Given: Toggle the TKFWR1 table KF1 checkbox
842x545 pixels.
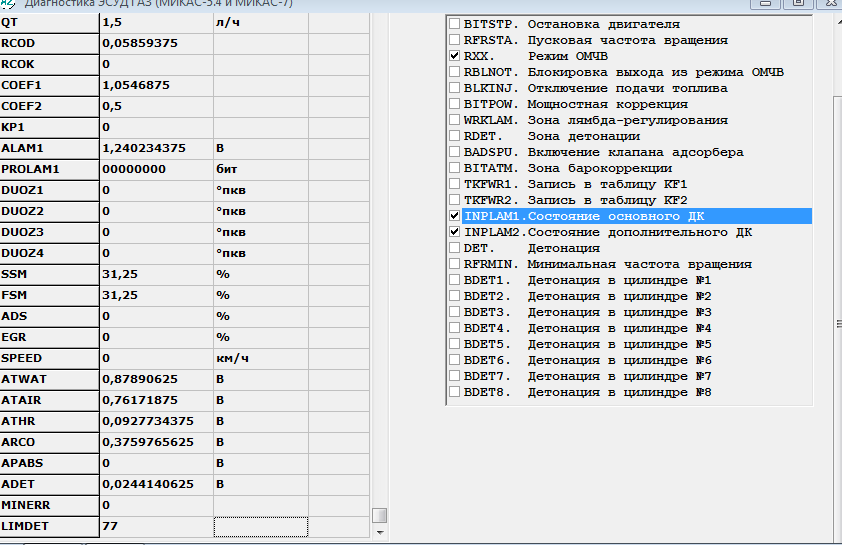Looking at the screenshot, I should [x=454, y=184].
